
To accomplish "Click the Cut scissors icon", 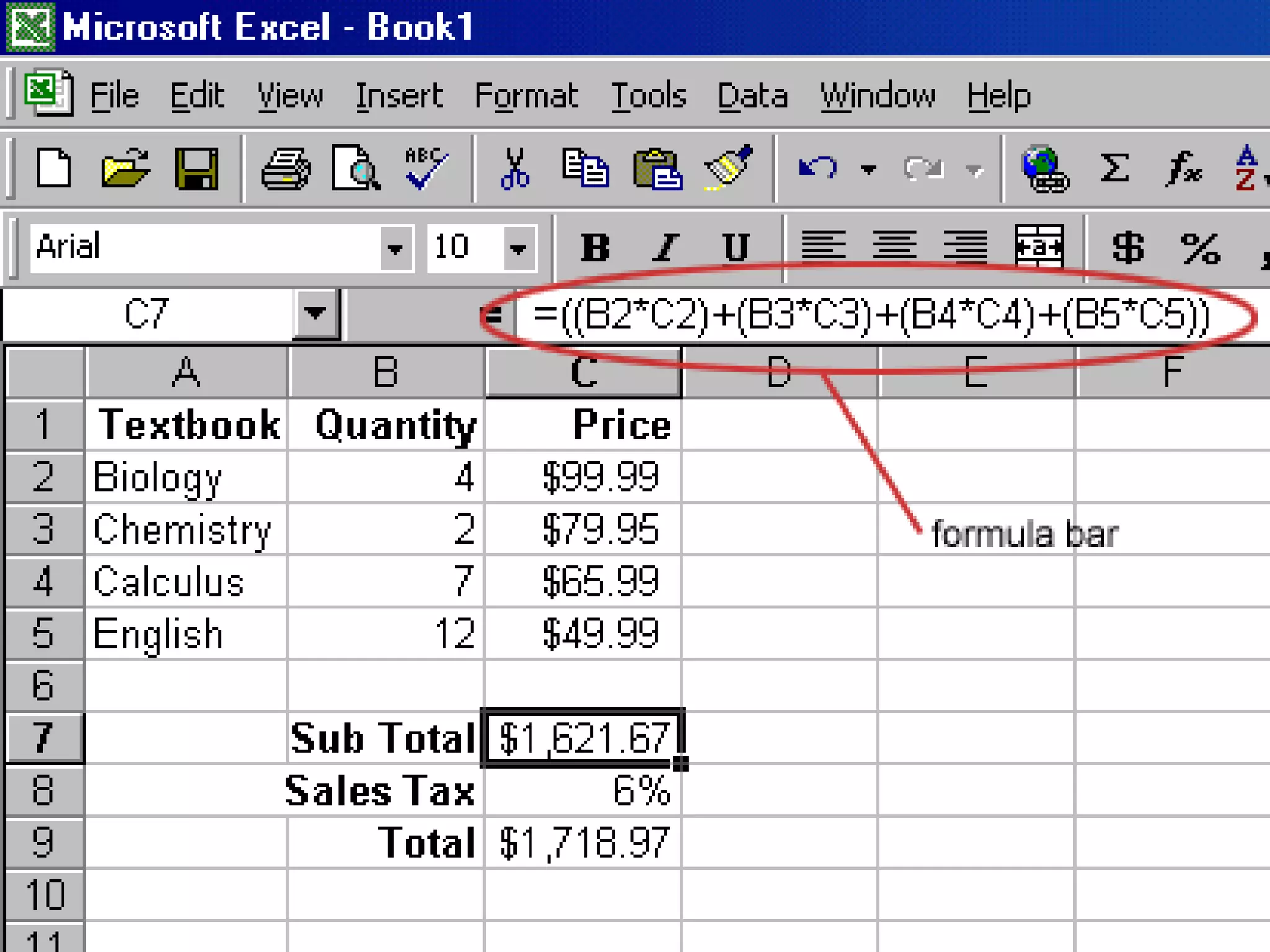I will pyautogui.click(x=515, y=169).
